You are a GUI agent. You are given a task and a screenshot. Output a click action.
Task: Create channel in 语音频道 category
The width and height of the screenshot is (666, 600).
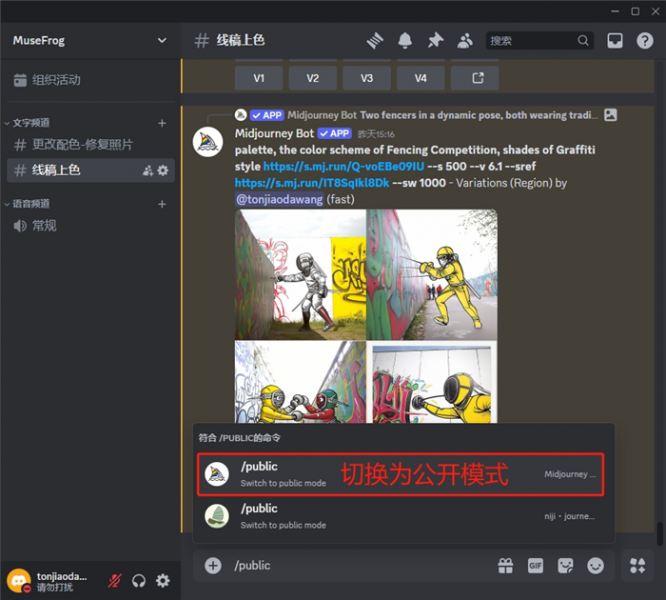coord(162,204)
